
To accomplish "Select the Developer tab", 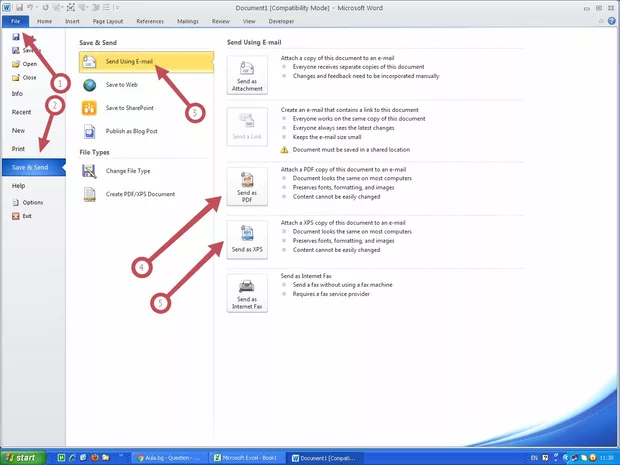I will 281,21.
